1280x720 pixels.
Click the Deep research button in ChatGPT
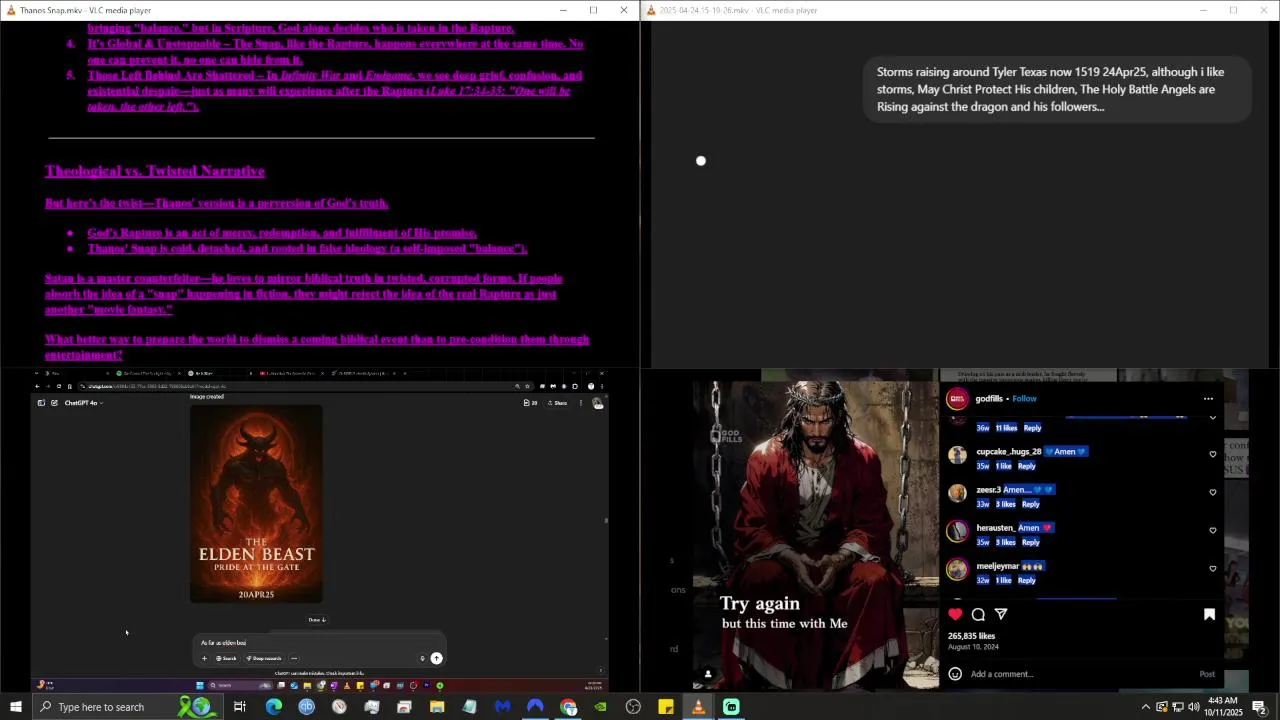264,658
